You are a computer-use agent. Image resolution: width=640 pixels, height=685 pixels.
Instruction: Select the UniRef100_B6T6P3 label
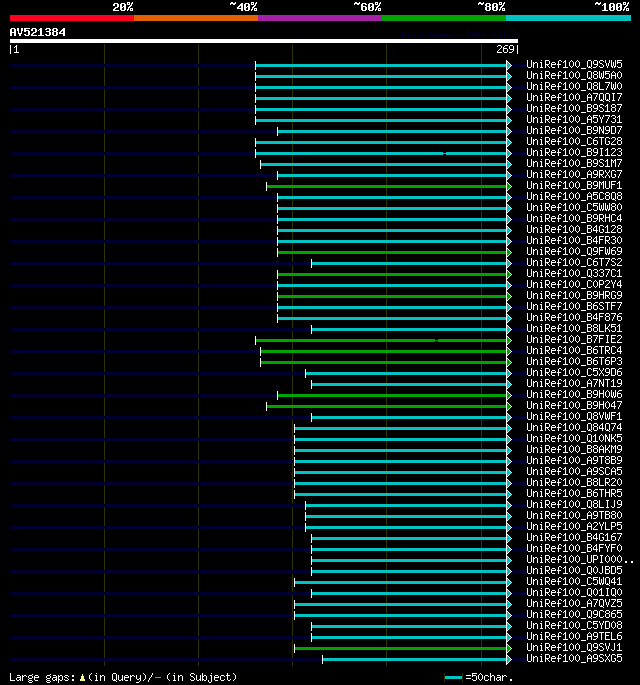click(574, 361)
